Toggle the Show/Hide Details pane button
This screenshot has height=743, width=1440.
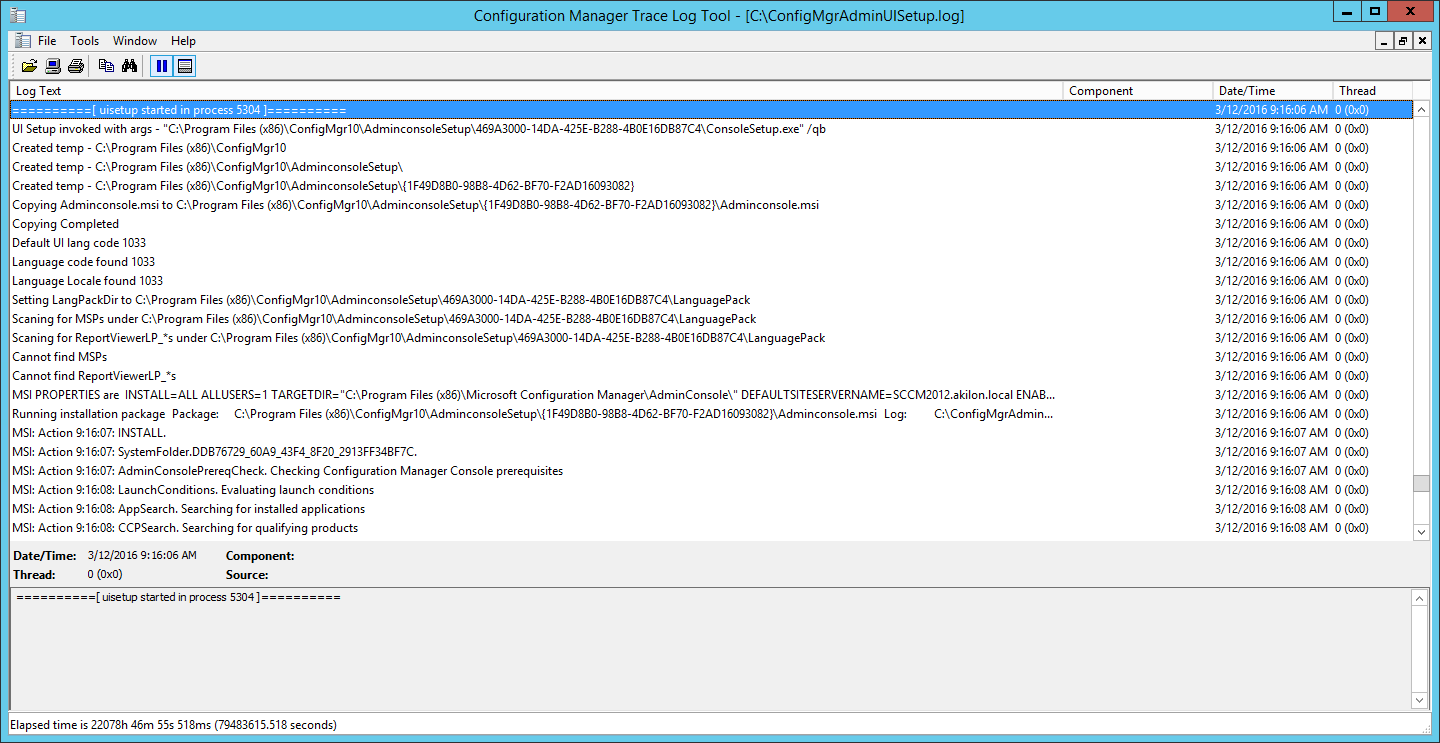point(185,66)
